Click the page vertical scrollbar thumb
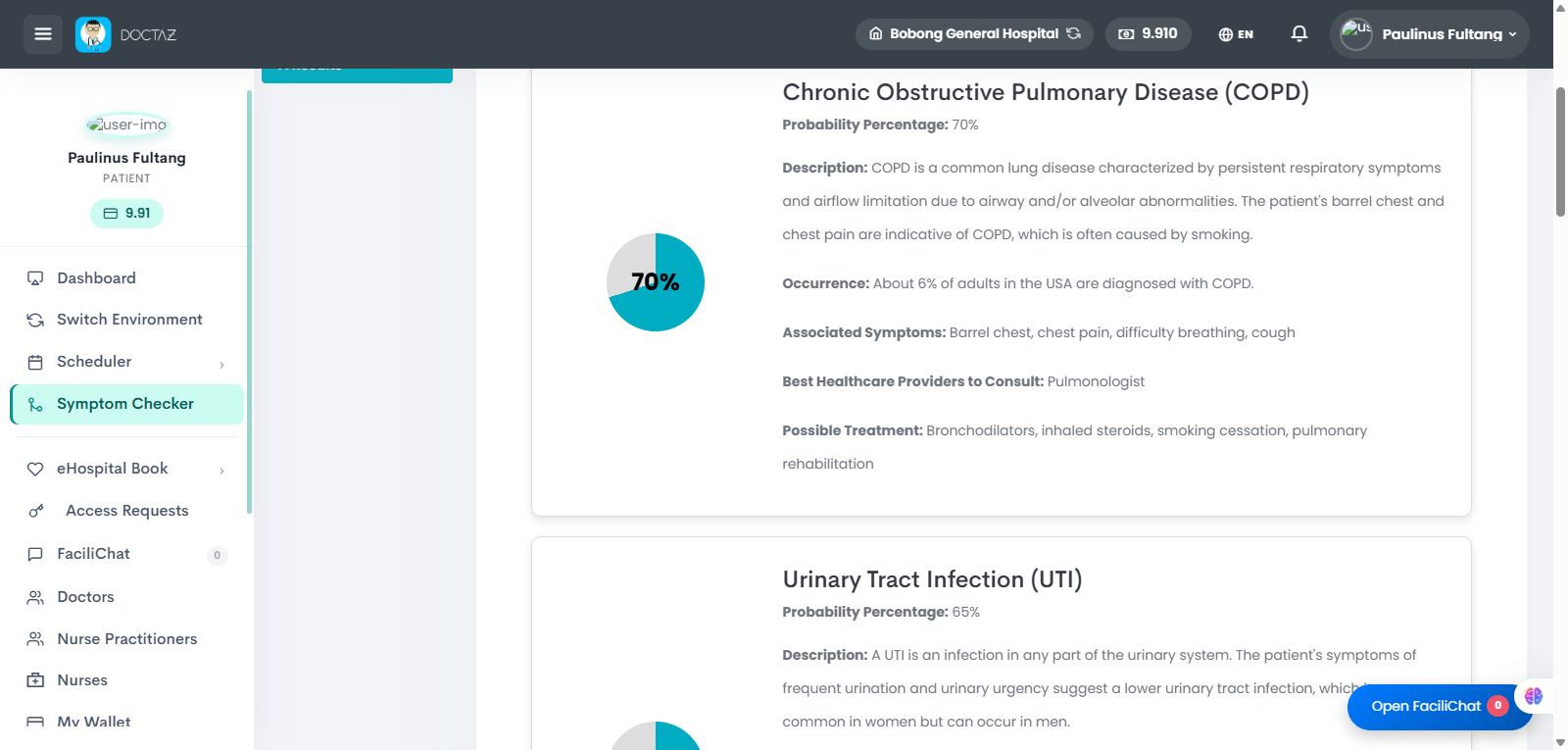1568x750 pixels. (1560, 151)
